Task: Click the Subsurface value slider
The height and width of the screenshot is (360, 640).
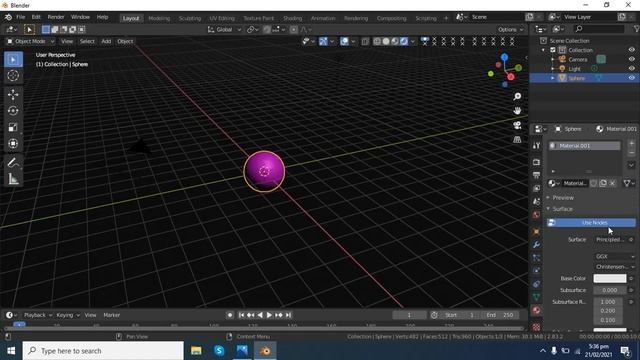Action: point(610,290)
